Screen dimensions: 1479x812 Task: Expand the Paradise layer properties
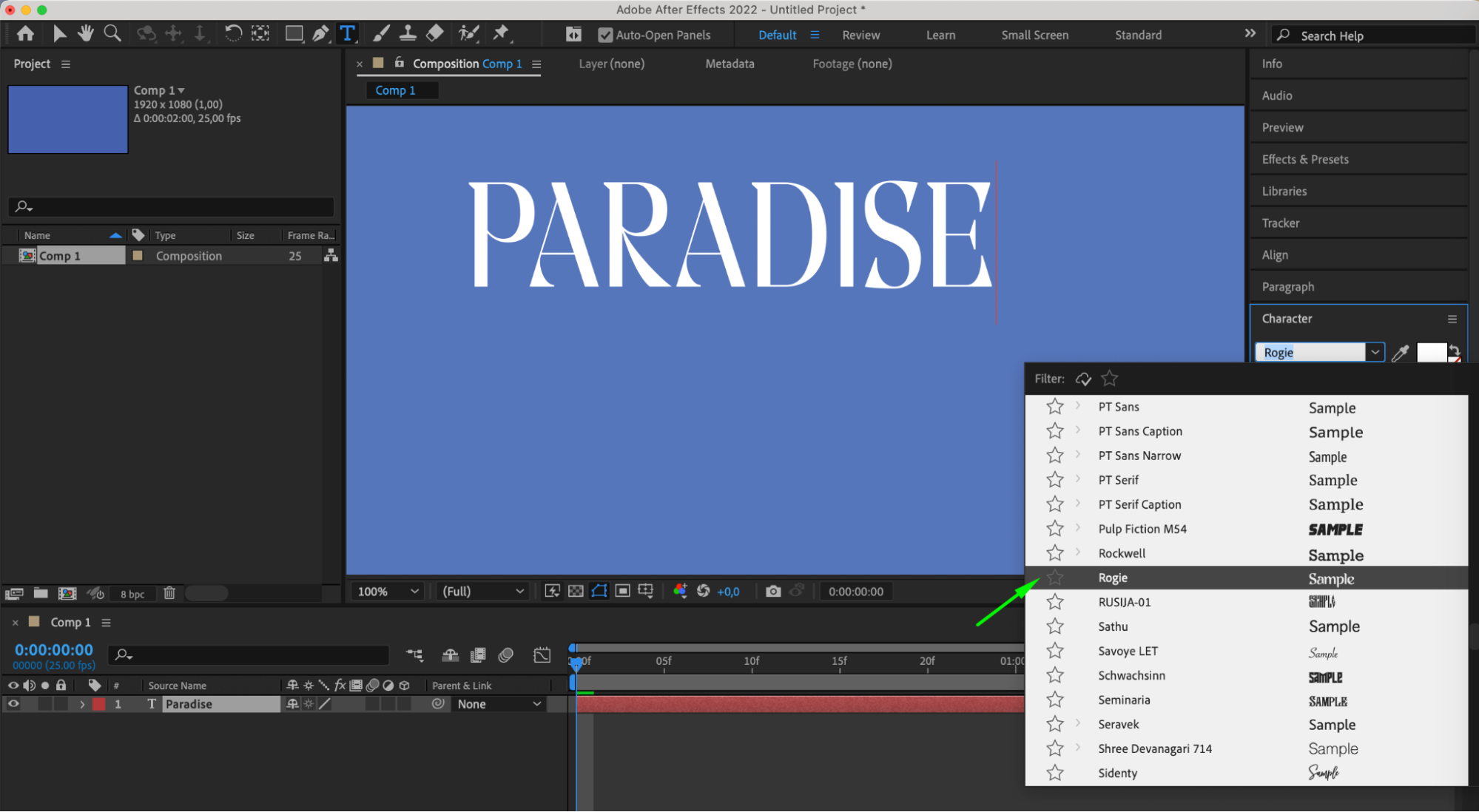point(82,704)
